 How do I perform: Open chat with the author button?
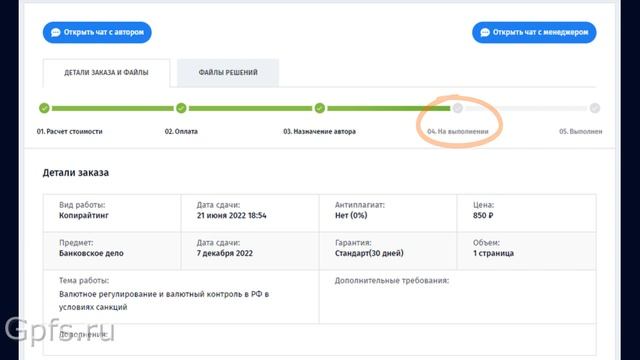tap(97, 32)
